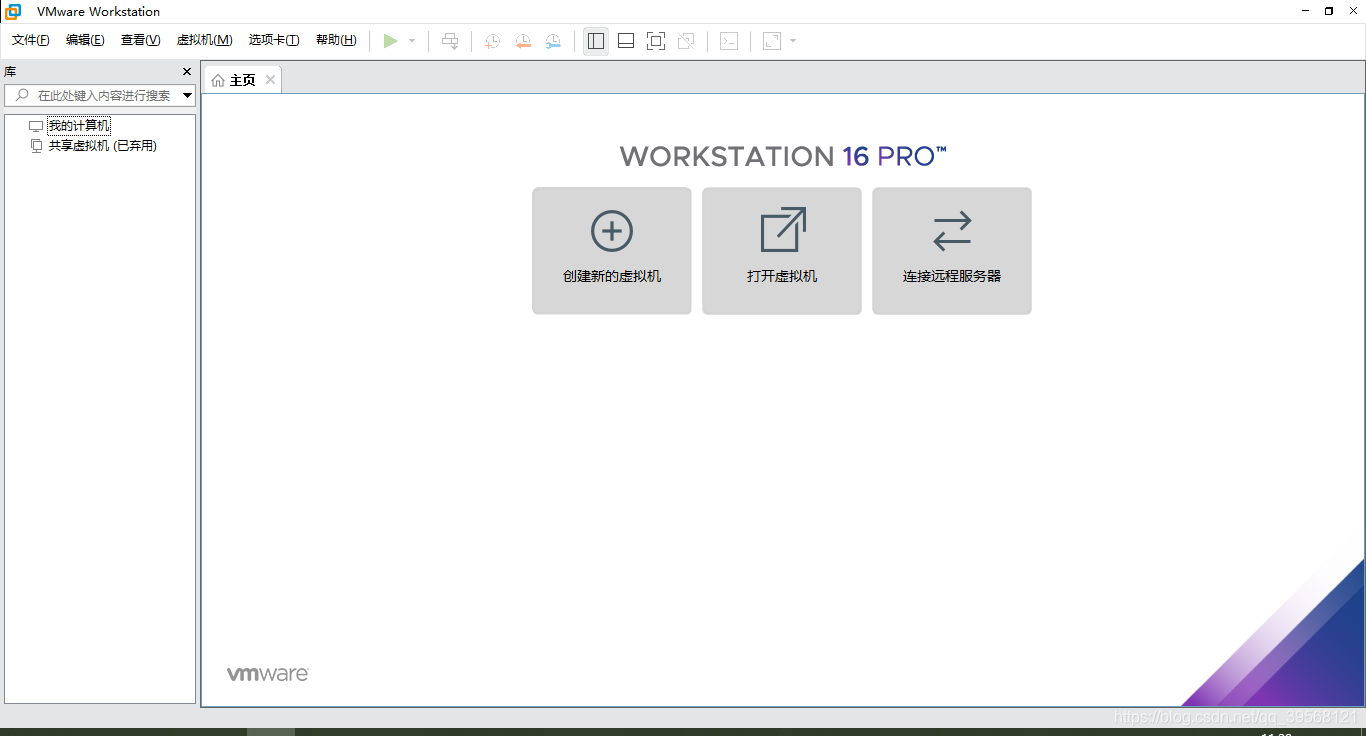Toggle the thumbnail bar icon
1366x736 pixels.
625,41
